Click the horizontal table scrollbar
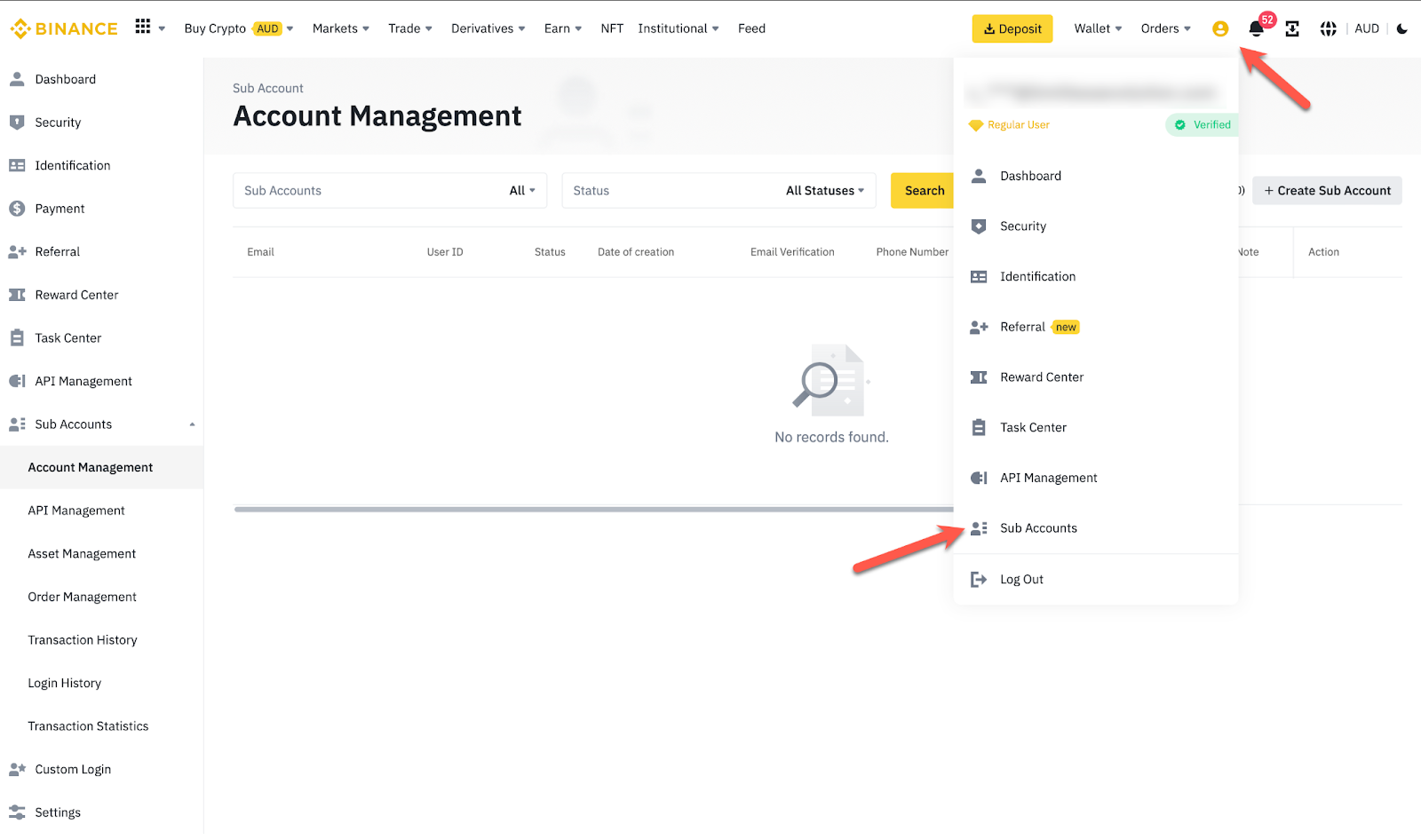This screenshot has height=840, width=1421. (x=593, y=510)
